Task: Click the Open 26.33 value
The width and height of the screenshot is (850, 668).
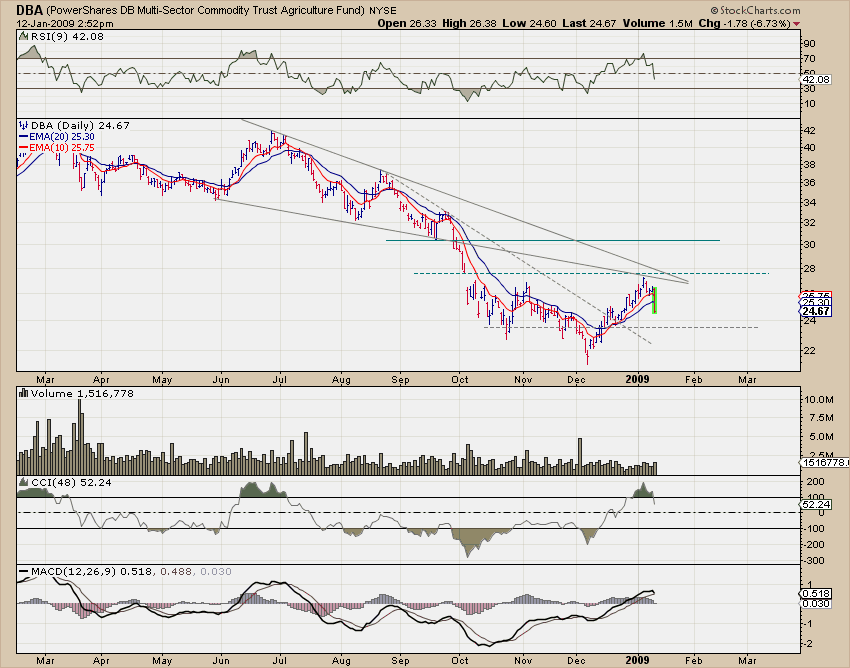Action: point(407,23)
